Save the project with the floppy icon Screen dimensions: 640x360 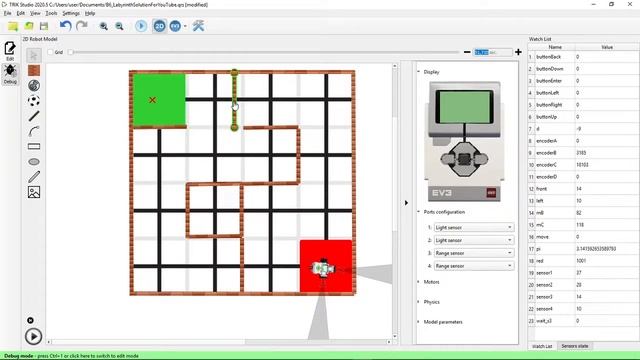pos(44,26)
